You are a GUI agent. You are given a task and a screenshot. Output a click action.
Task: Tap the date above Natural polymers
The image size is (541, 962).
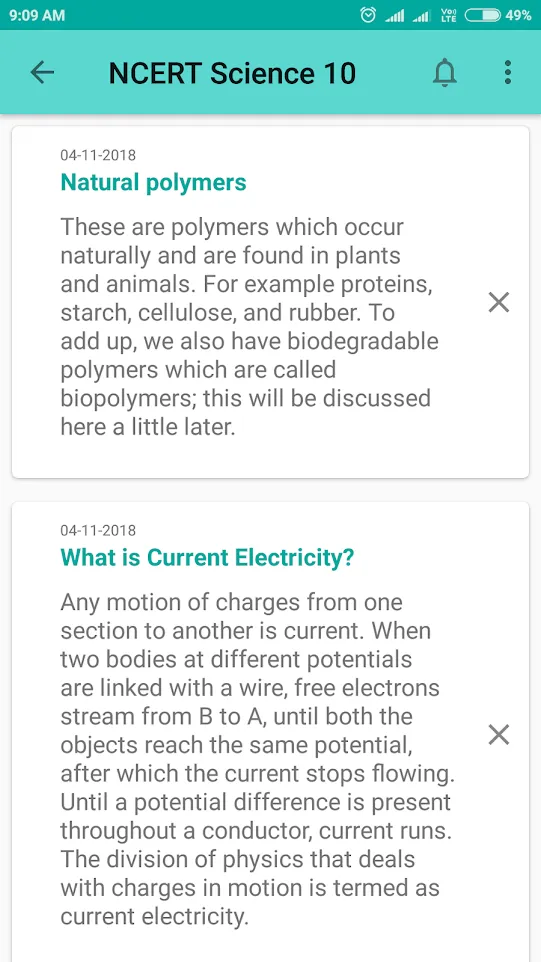[98, 155]
